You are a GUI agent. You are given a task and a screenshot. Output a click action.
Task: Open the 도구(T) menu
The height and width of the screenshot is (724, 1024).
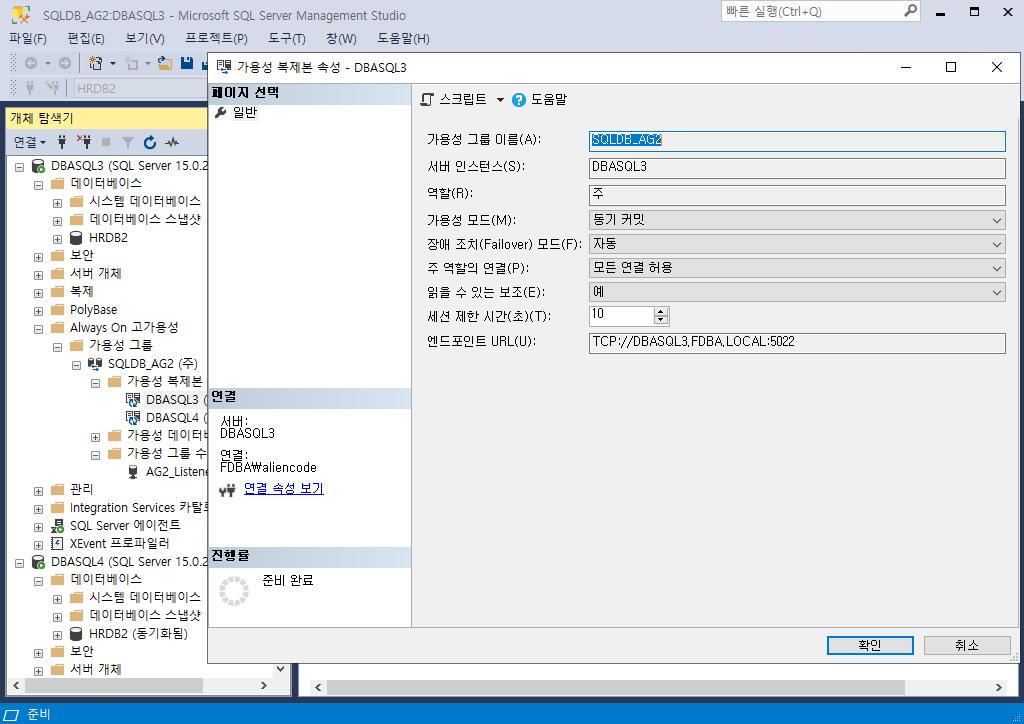click(287, 39)
